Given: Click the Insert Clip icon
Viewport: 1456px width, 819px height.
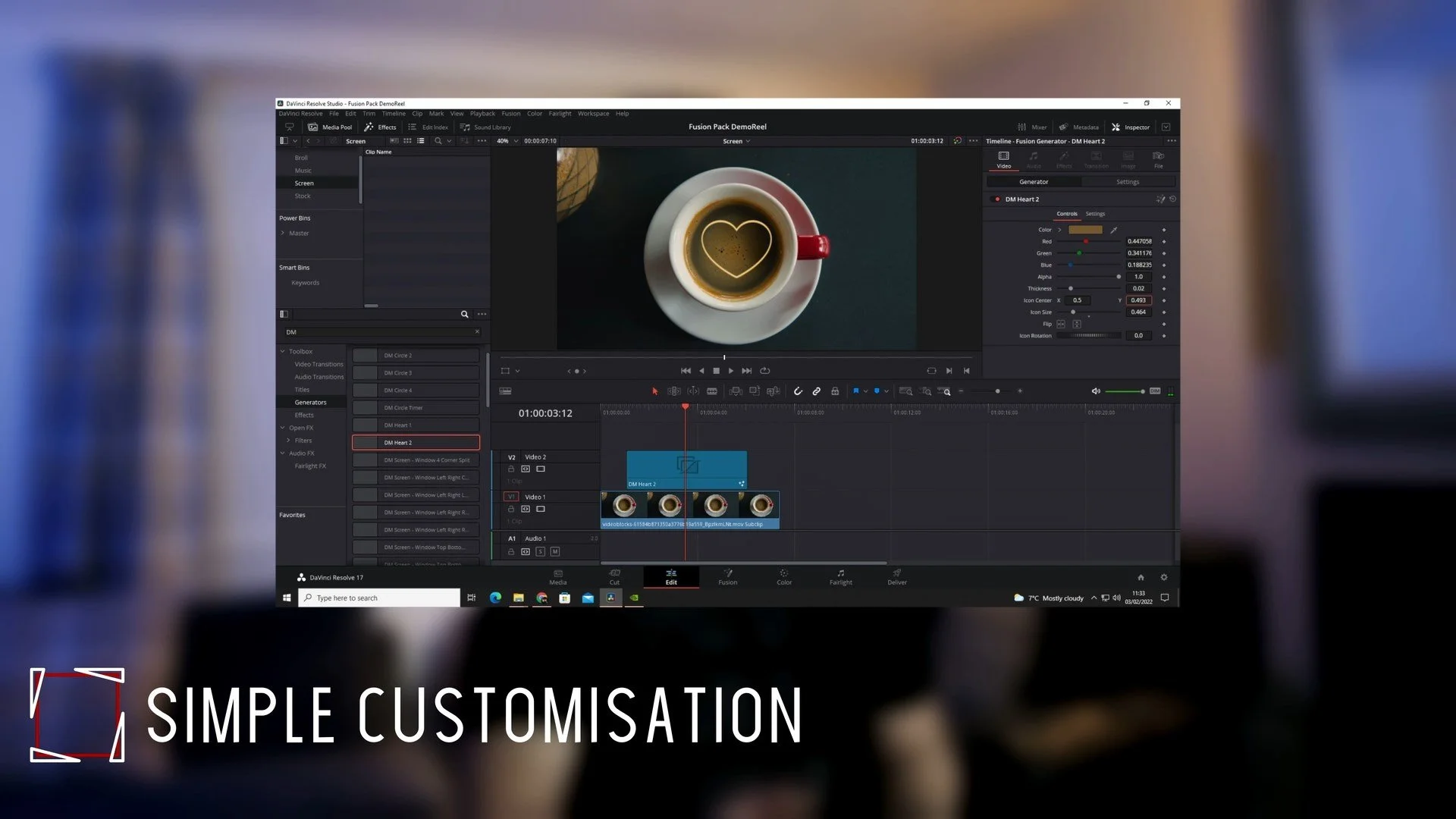Looking at the screenshot, I should [736, 391].
